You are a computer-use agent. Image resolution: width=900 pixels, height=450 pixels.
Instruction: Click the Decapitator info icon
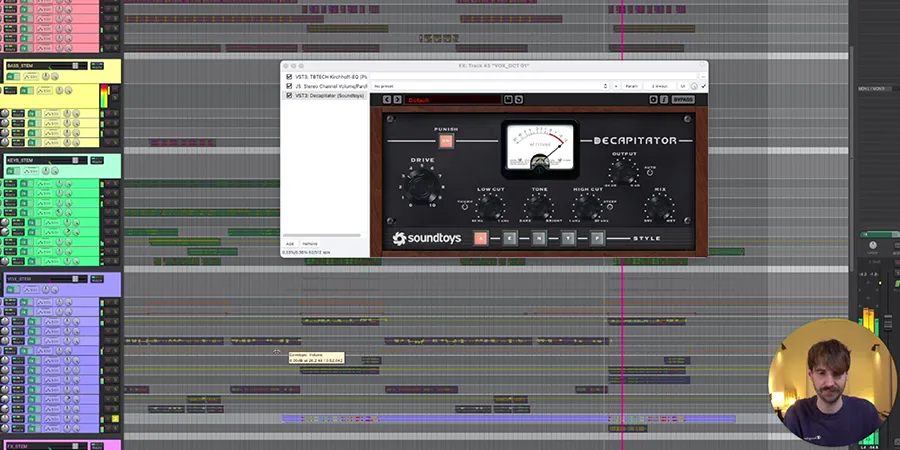[x=664, y=100]
